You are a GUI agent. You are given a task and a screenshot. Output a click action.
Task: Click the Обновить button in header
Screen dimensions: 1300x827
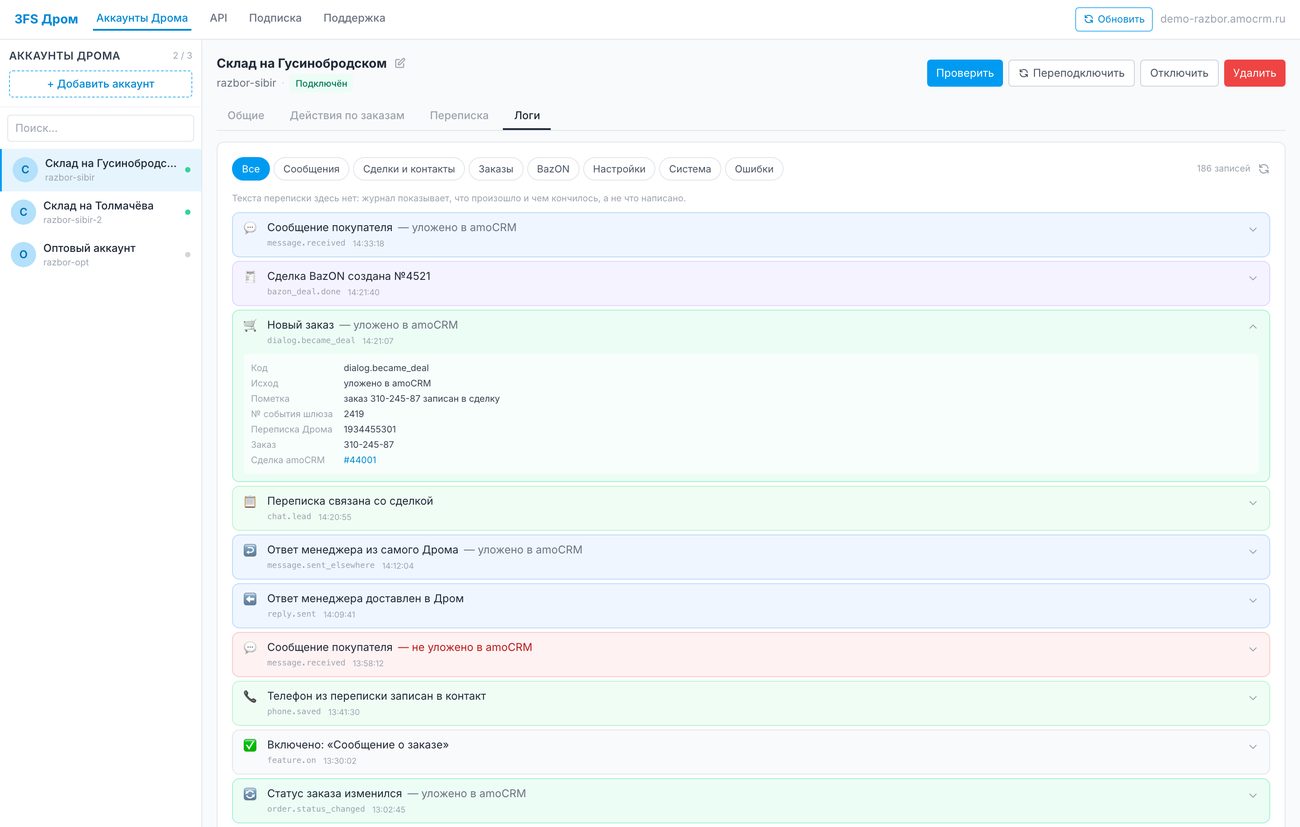pos(1113,19)
